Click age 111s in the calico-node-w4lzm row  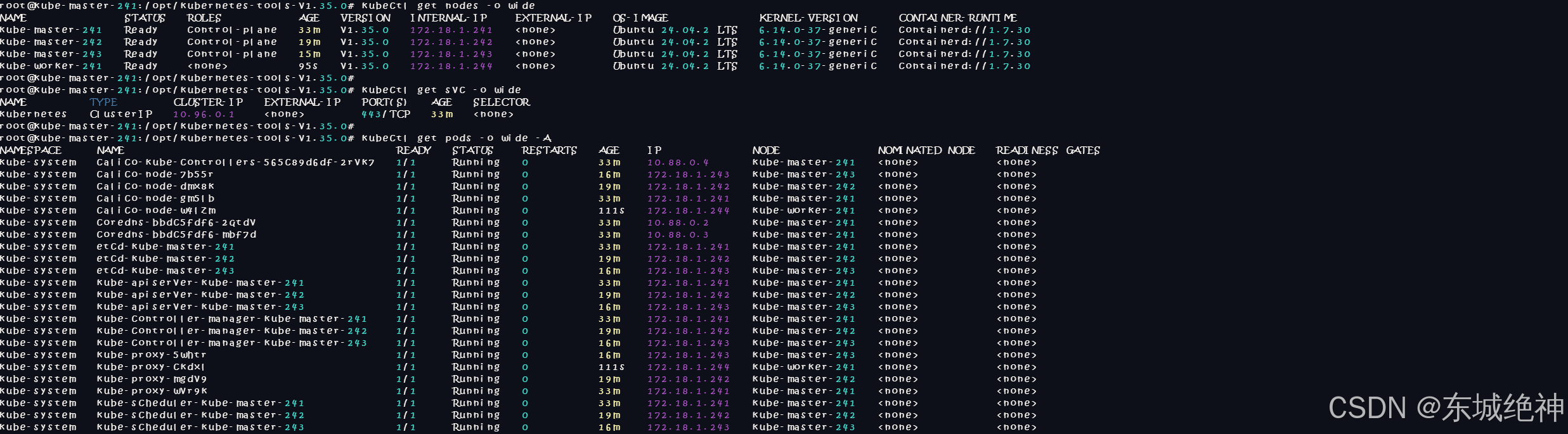click(611, 211)
